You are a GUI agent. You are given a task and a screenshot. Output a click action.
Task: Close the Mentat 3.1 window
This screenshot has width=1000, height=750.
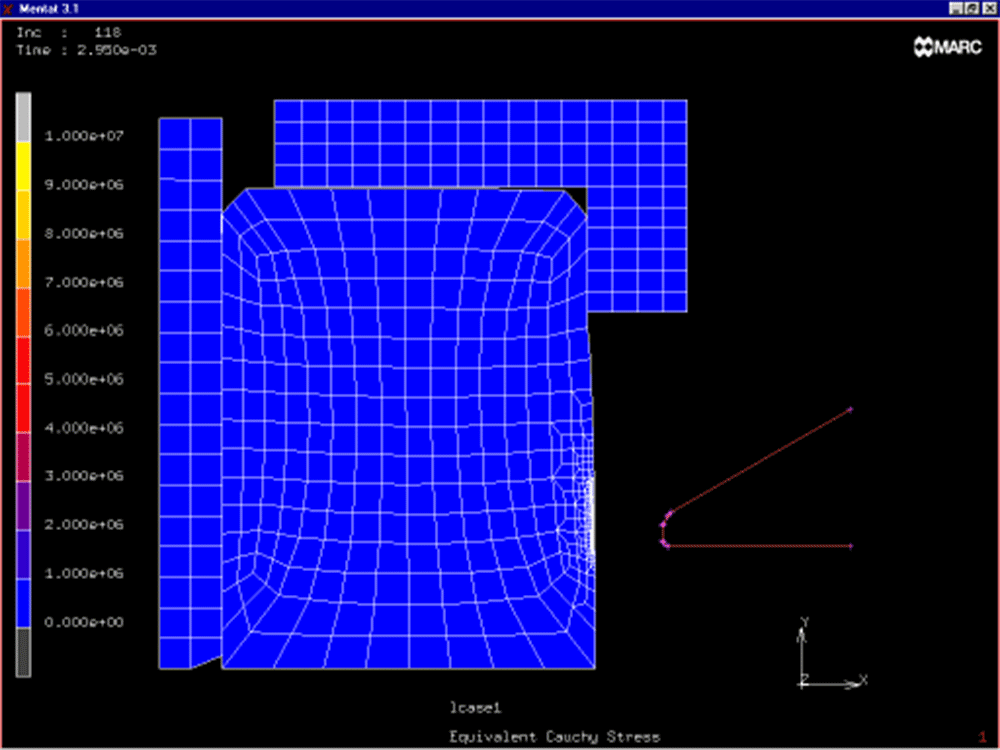coord(989,8)
